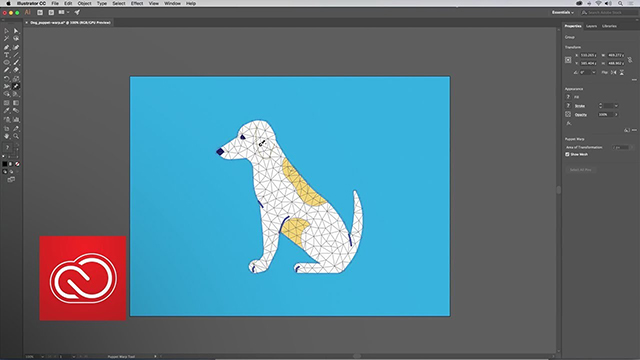Image resolution: width=640 pixels, height=360 pixels.
Task: Switch to the Layers tab
Action: click(591, 26)
